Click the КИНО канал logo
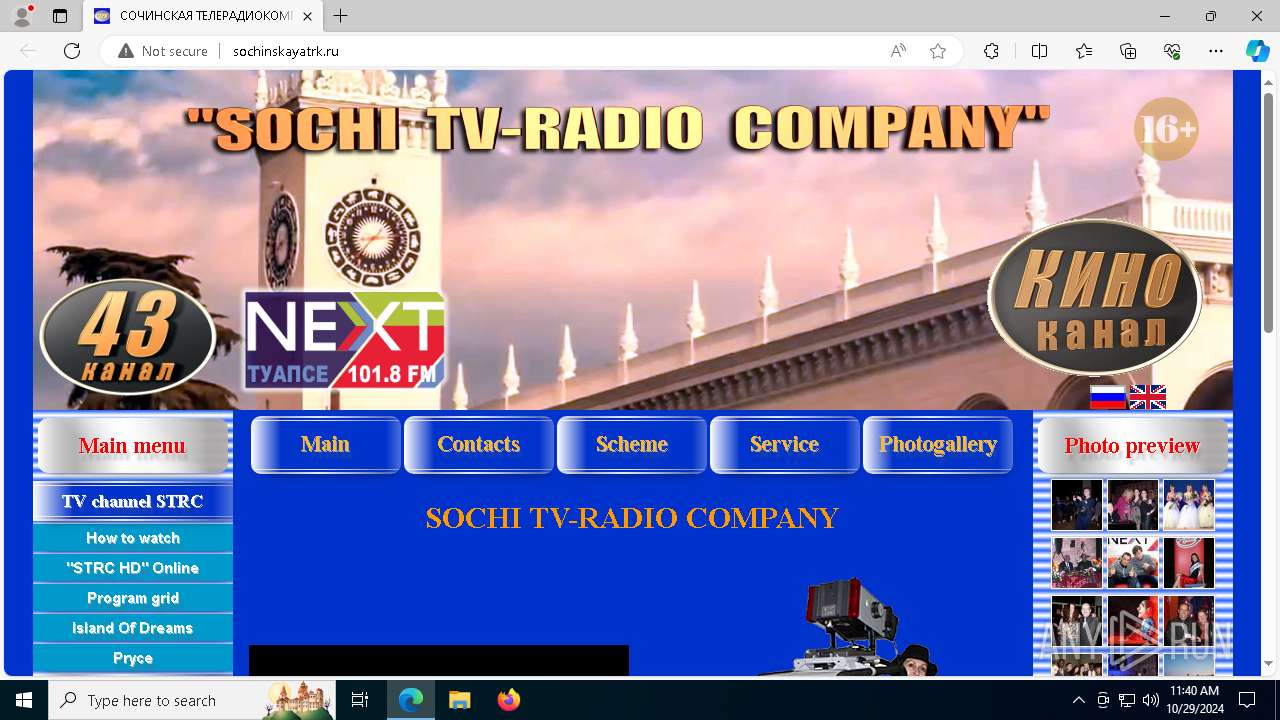The height and width of the screenshot is (720, 1280). (x=1095, y=298)
